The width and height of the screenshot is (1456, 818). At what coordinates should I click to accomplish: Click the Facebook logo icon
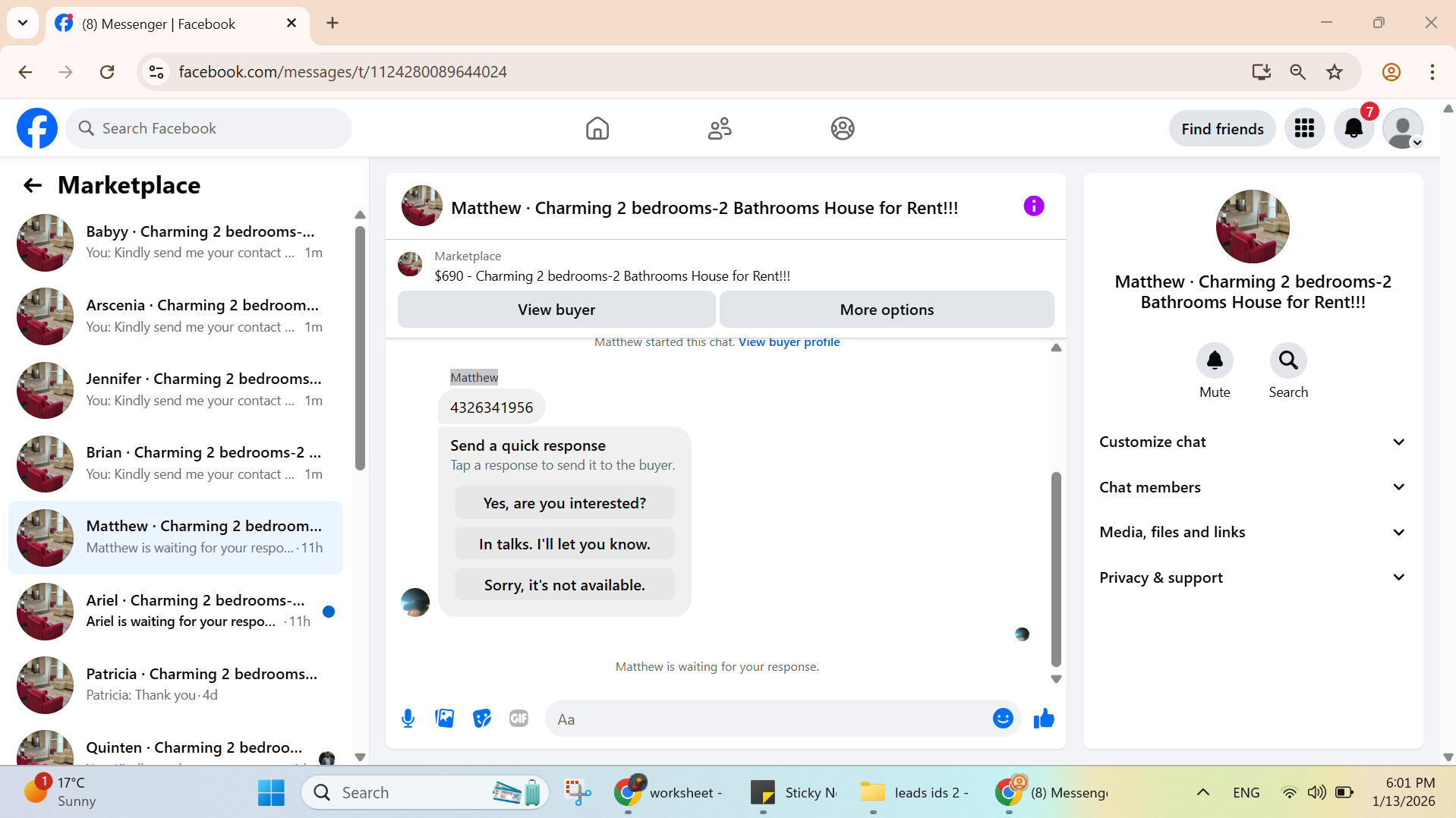pos(37,128)
